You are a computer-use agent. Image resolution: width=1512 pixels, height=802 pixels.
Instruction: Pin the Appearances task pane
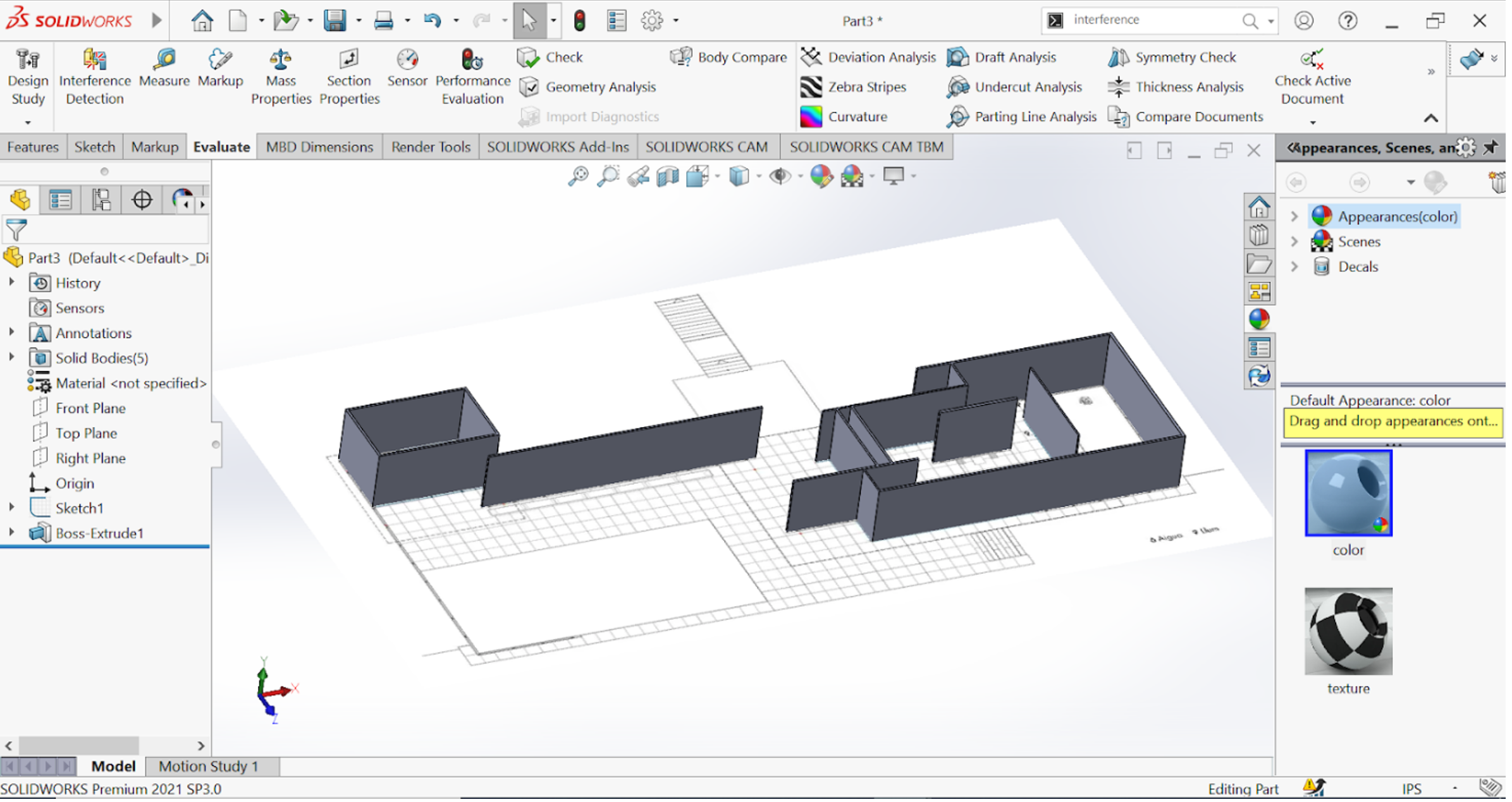coord(1490,149)
